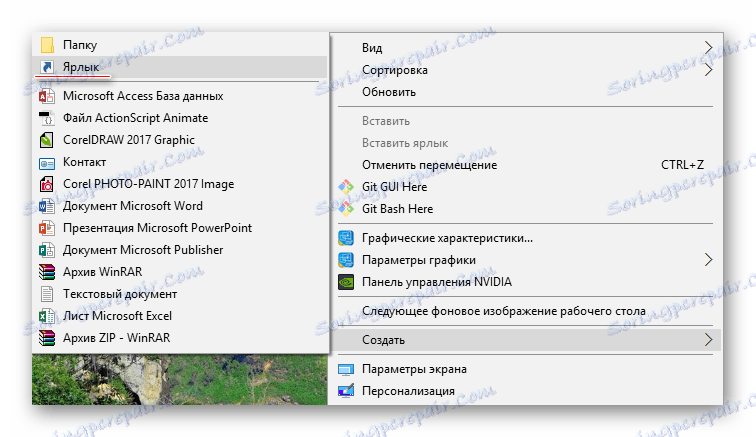The height and width of the screenshot is (437, 756).
Task: Click the Архив ZIP - WinRAR icon
Action: pyautogui.click(x=47, y=338)
